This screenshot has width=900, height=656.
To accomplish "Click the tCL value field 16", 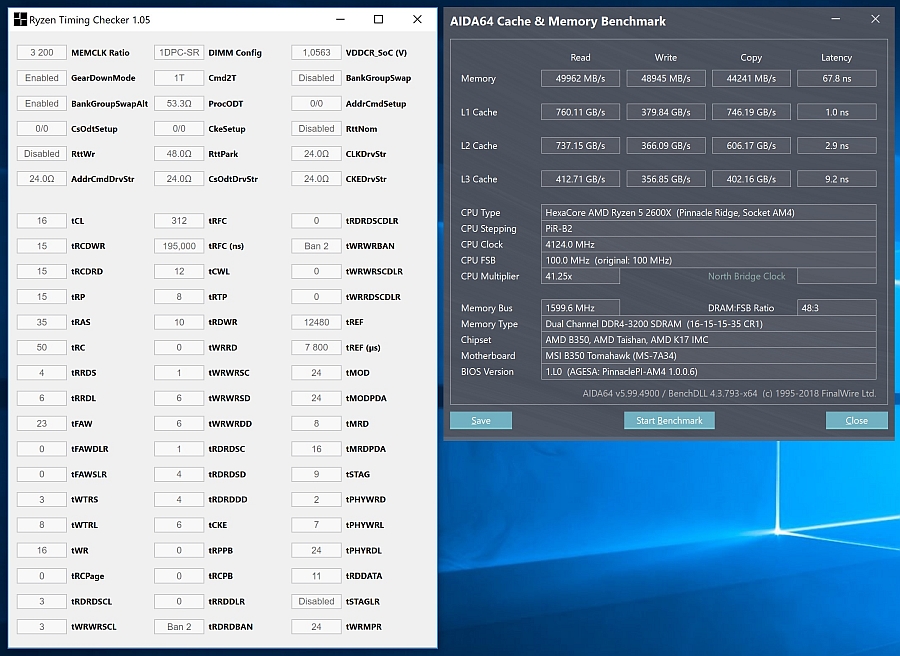I will tap(42, 221).
